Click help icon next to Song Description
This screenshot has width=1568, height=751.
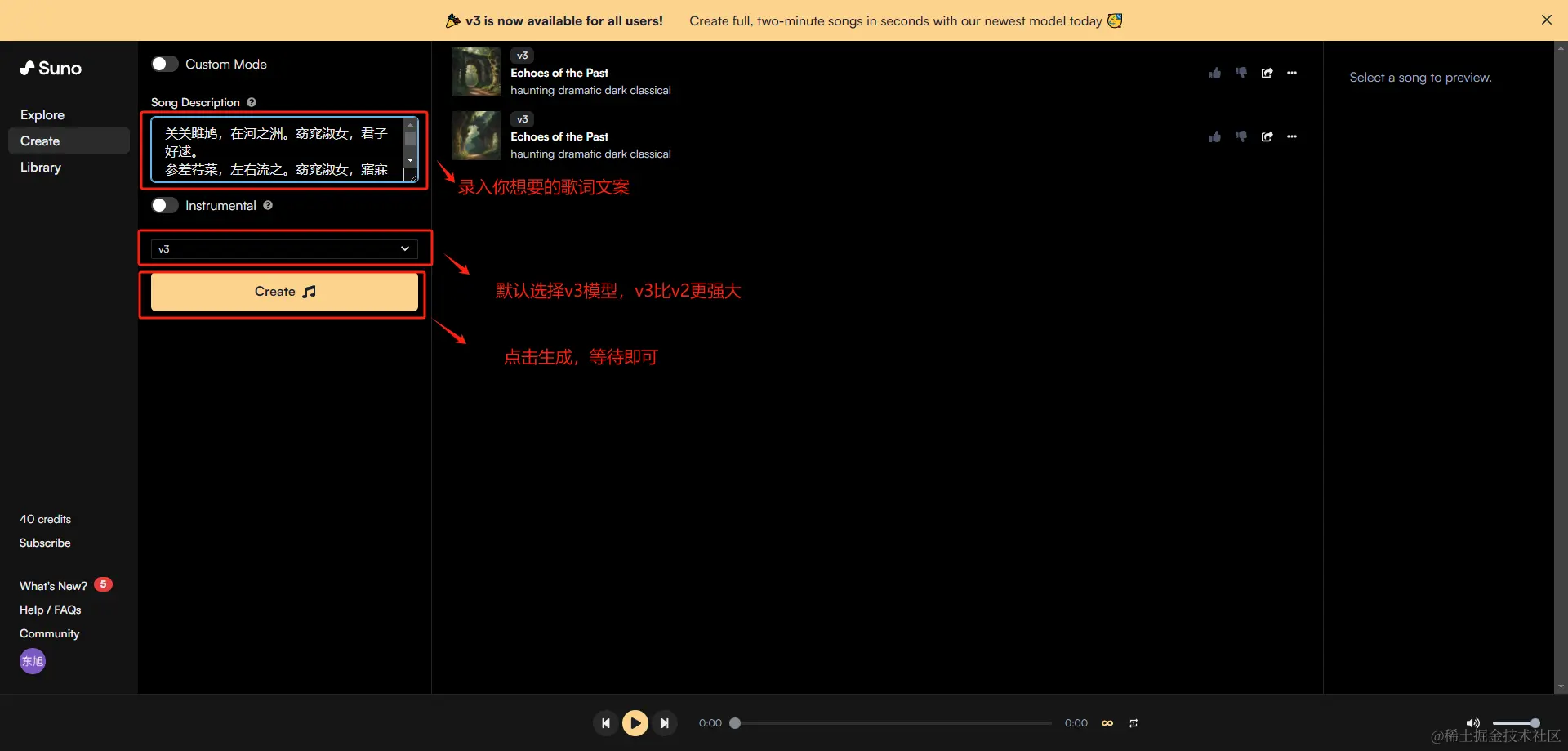coord(252,102)
